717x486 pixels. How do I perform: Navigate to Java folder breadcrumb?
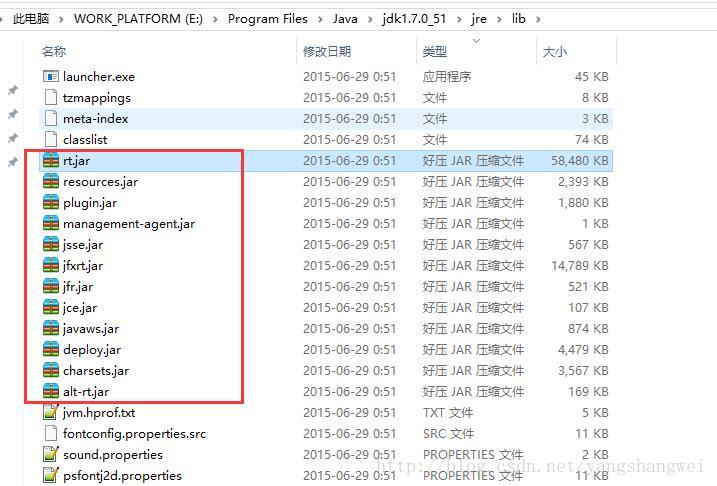point(345,19)
